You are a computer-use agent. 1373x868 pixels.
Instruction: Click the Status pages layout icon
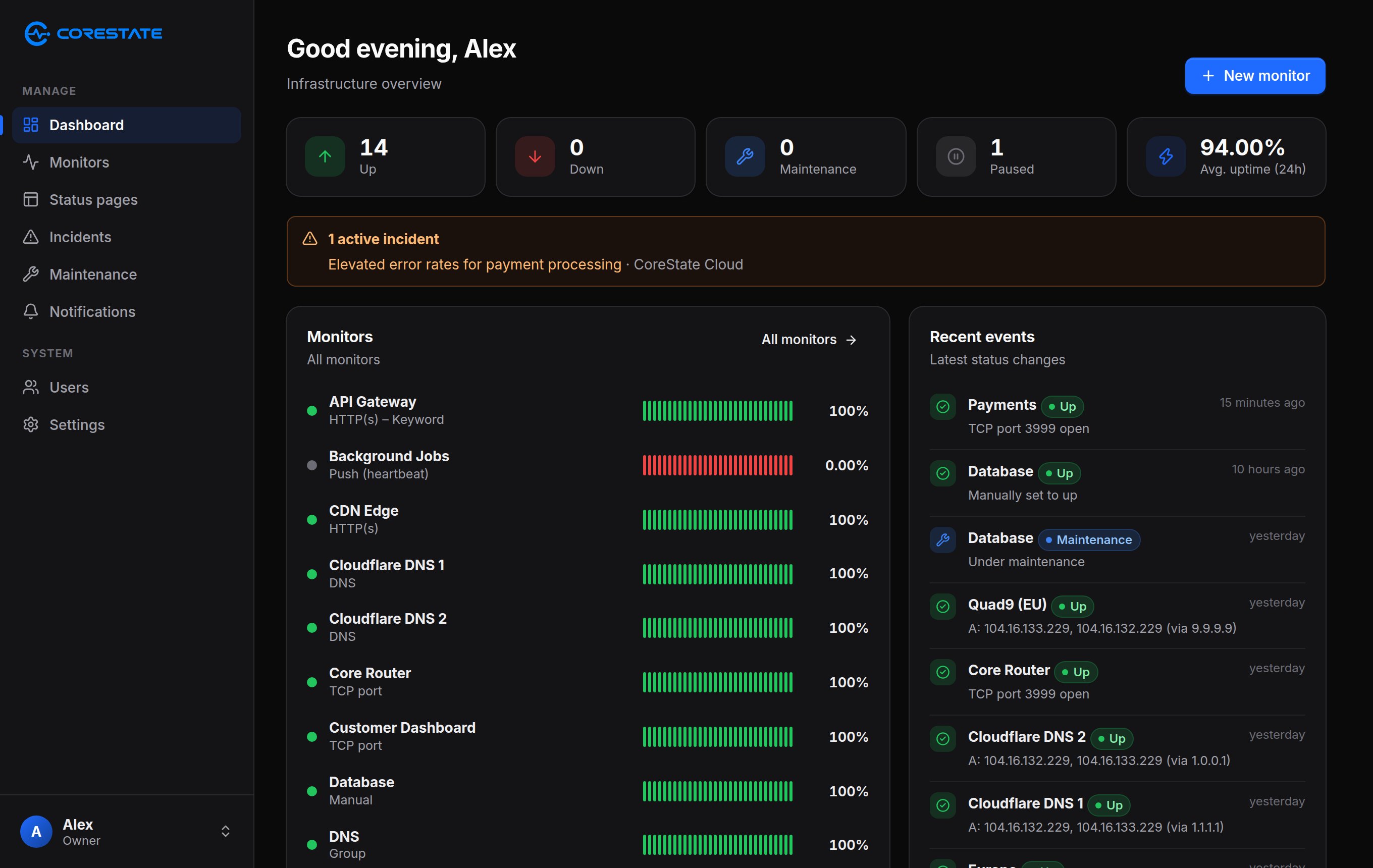pos(31,199)
